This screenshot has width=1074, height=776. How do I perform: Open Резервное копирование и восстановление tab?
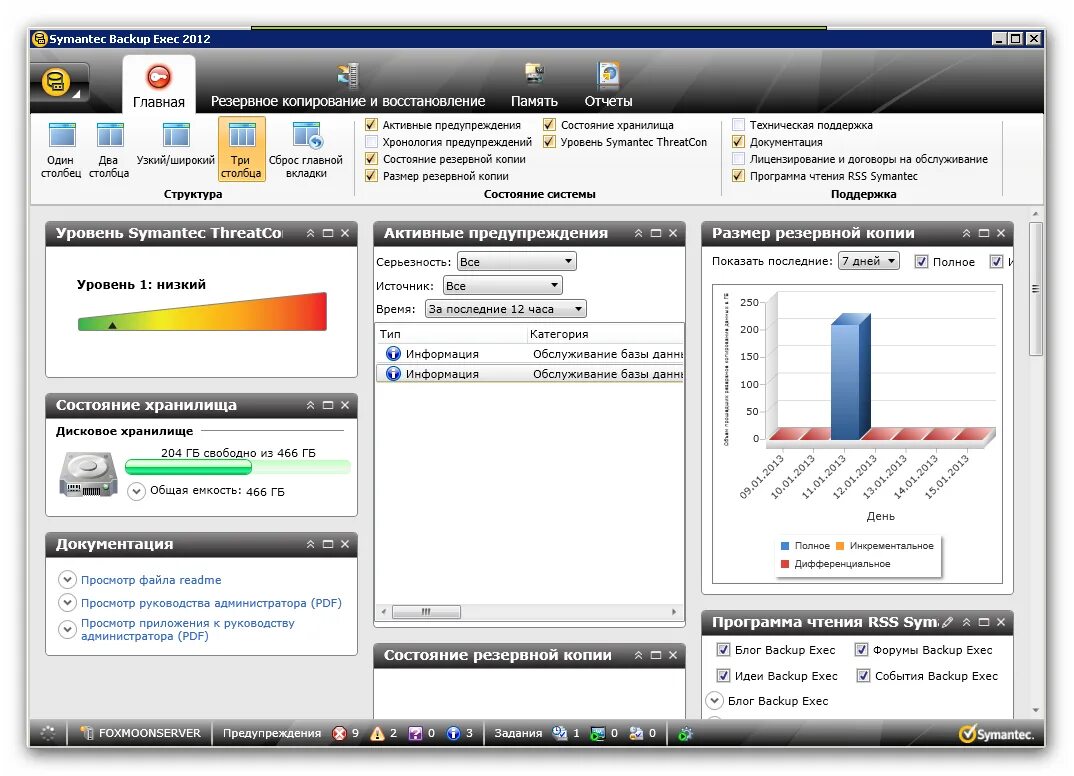click(x=348, y=86)
